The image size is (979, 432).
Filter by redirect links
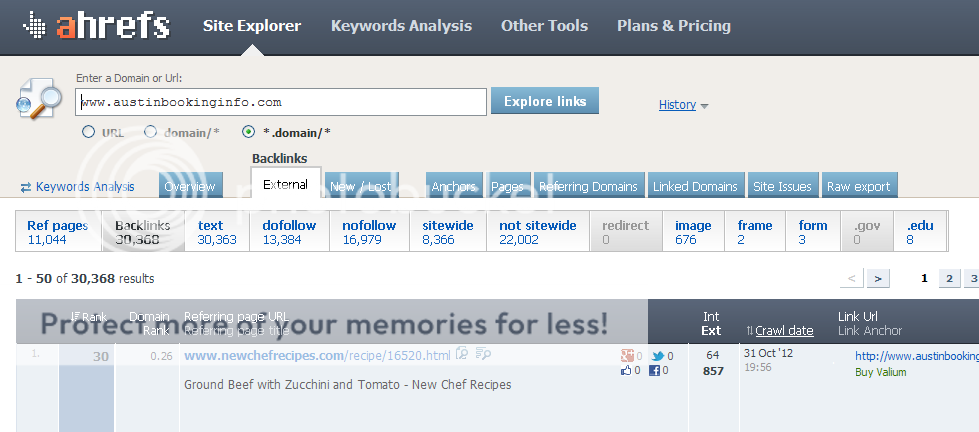(x=626, y=232)
